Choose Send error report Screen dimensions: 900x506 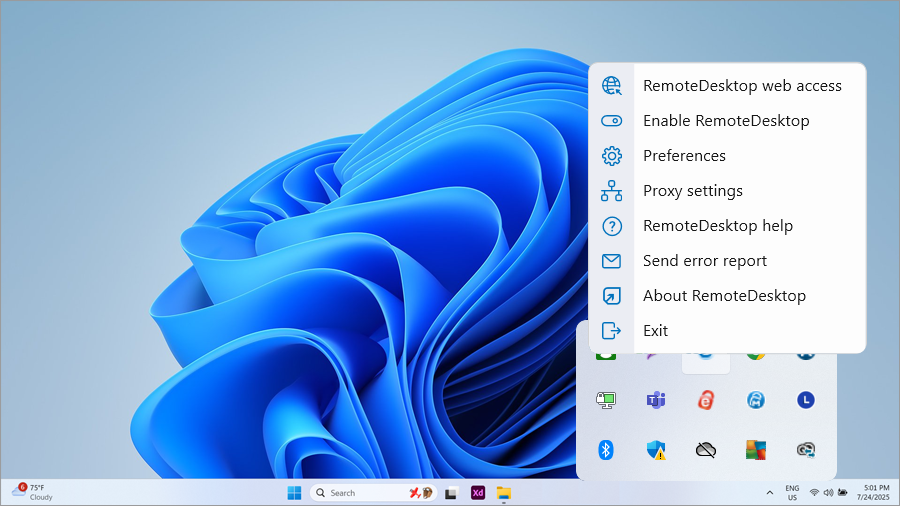[x=727, y=260]
